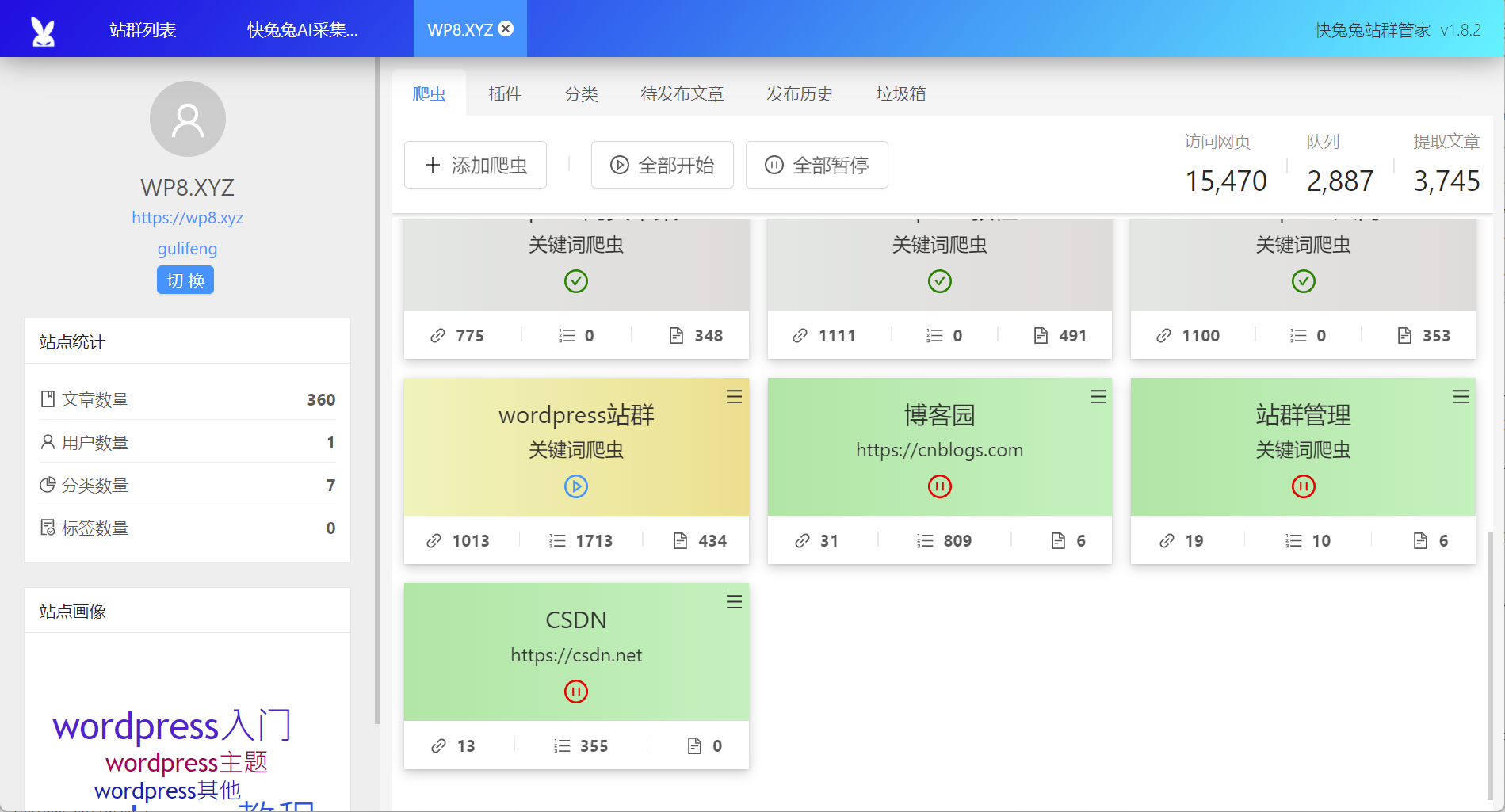The width and height of the screenshot is (1505, 812).
Task: Open the 分类 tab
Action: coord(581,93)
